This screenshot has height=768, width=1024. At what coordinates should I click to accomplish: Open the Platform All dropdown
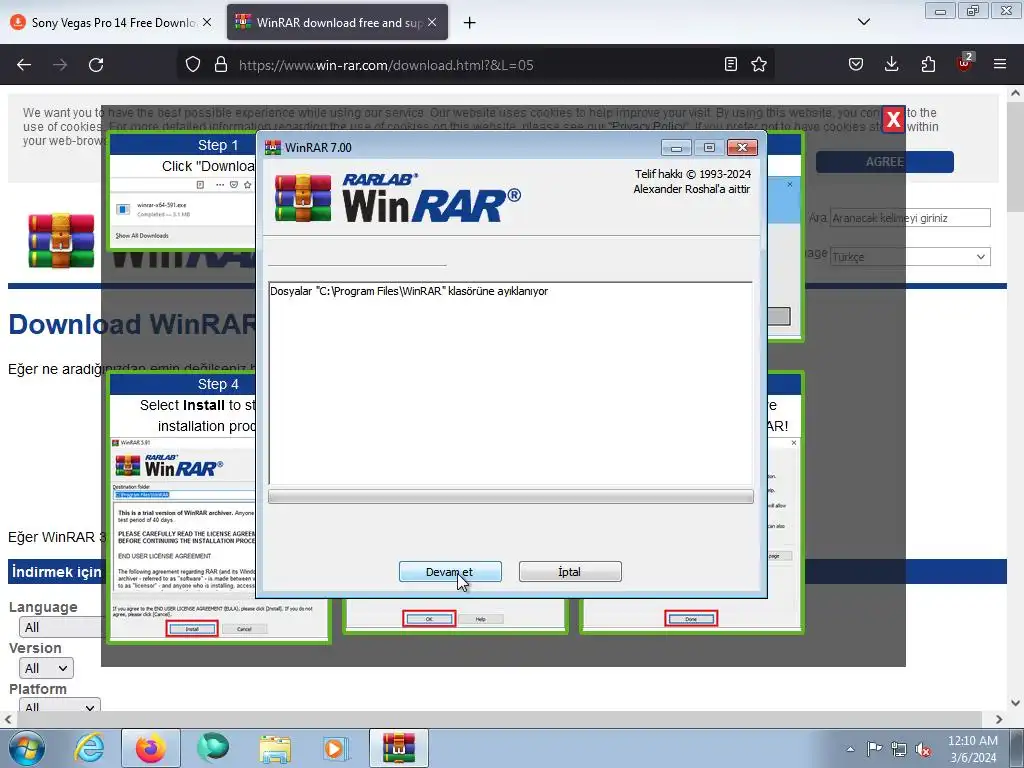coord(59,705)
